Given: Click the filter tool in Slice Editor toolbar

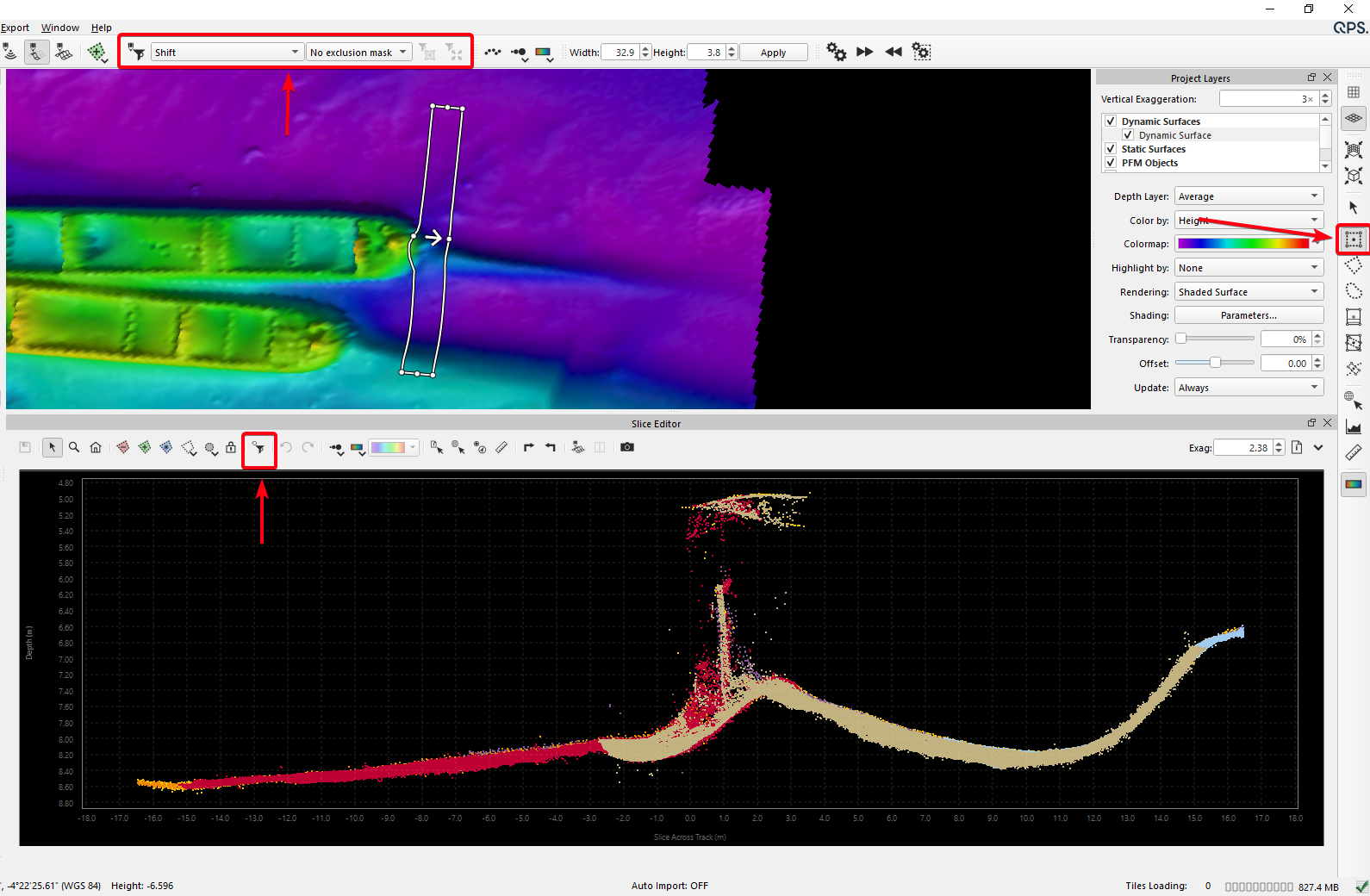Looking at the screenshot, I should point(258,448).
